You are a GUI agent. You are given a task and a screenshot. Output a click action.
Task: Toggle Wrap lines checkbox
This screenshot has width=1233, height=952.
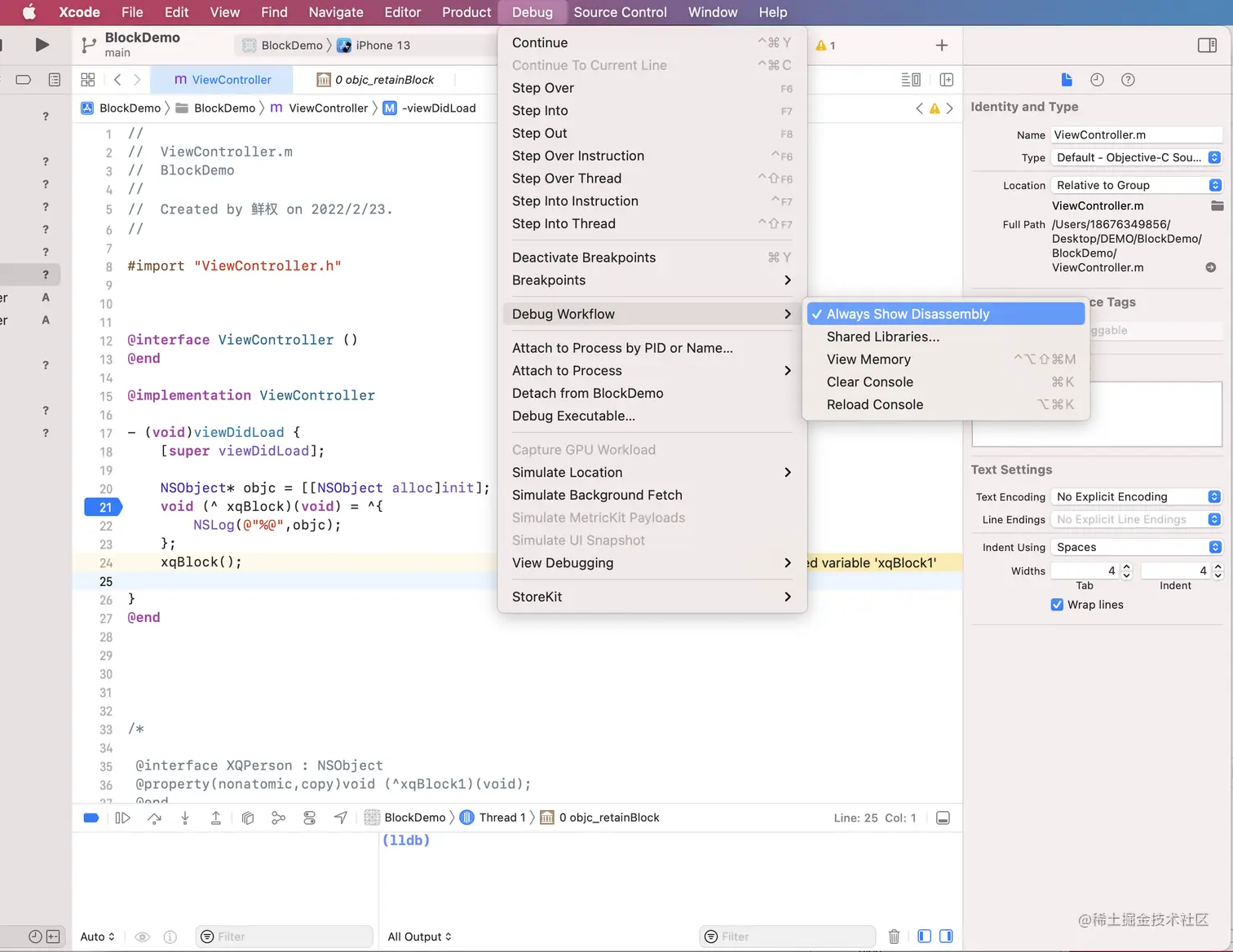[x=1057, y=605]
